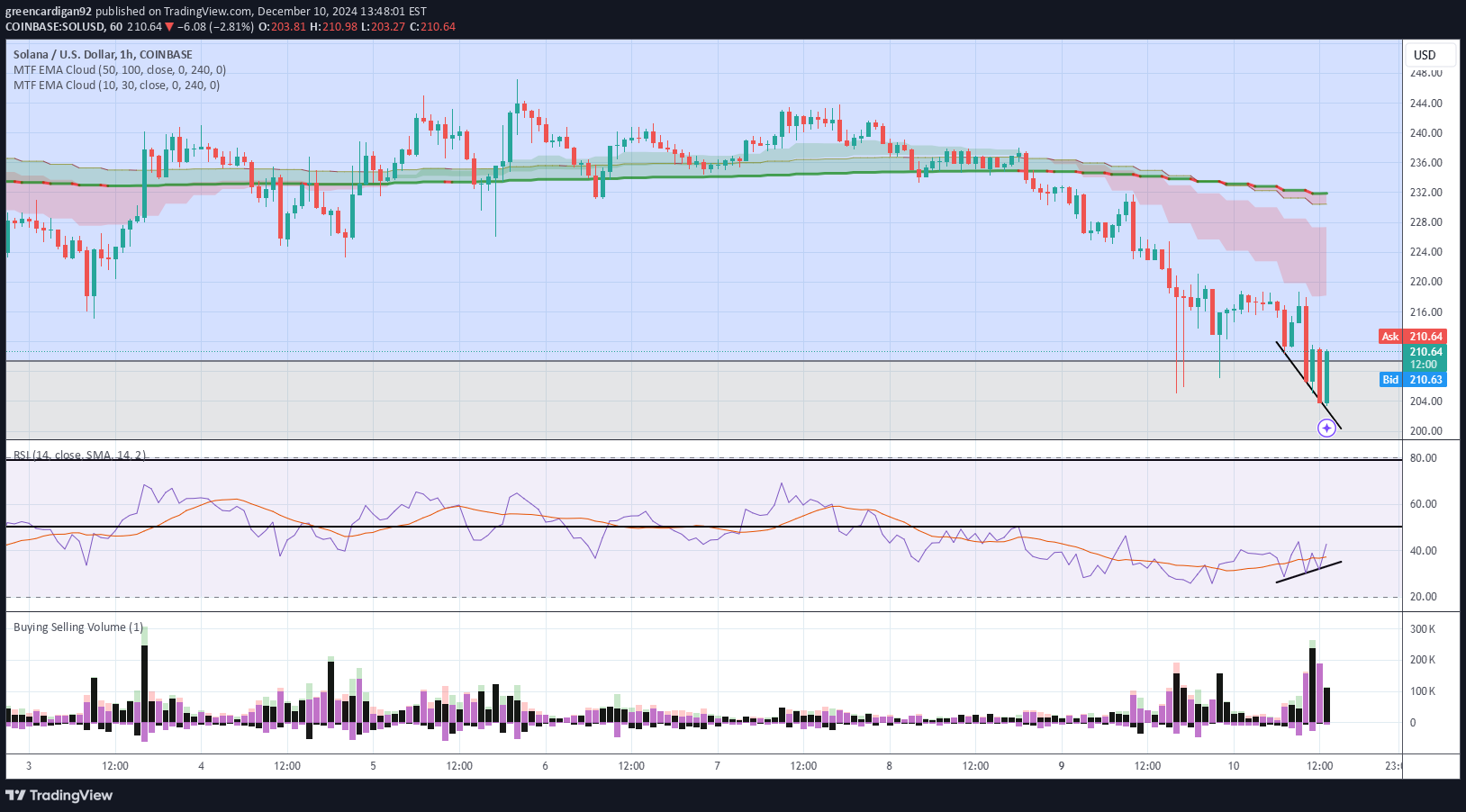This screenshot has width=1466, height=812.
Task: Select the black descending trendline on price candles
Action: click(1308, 385)
